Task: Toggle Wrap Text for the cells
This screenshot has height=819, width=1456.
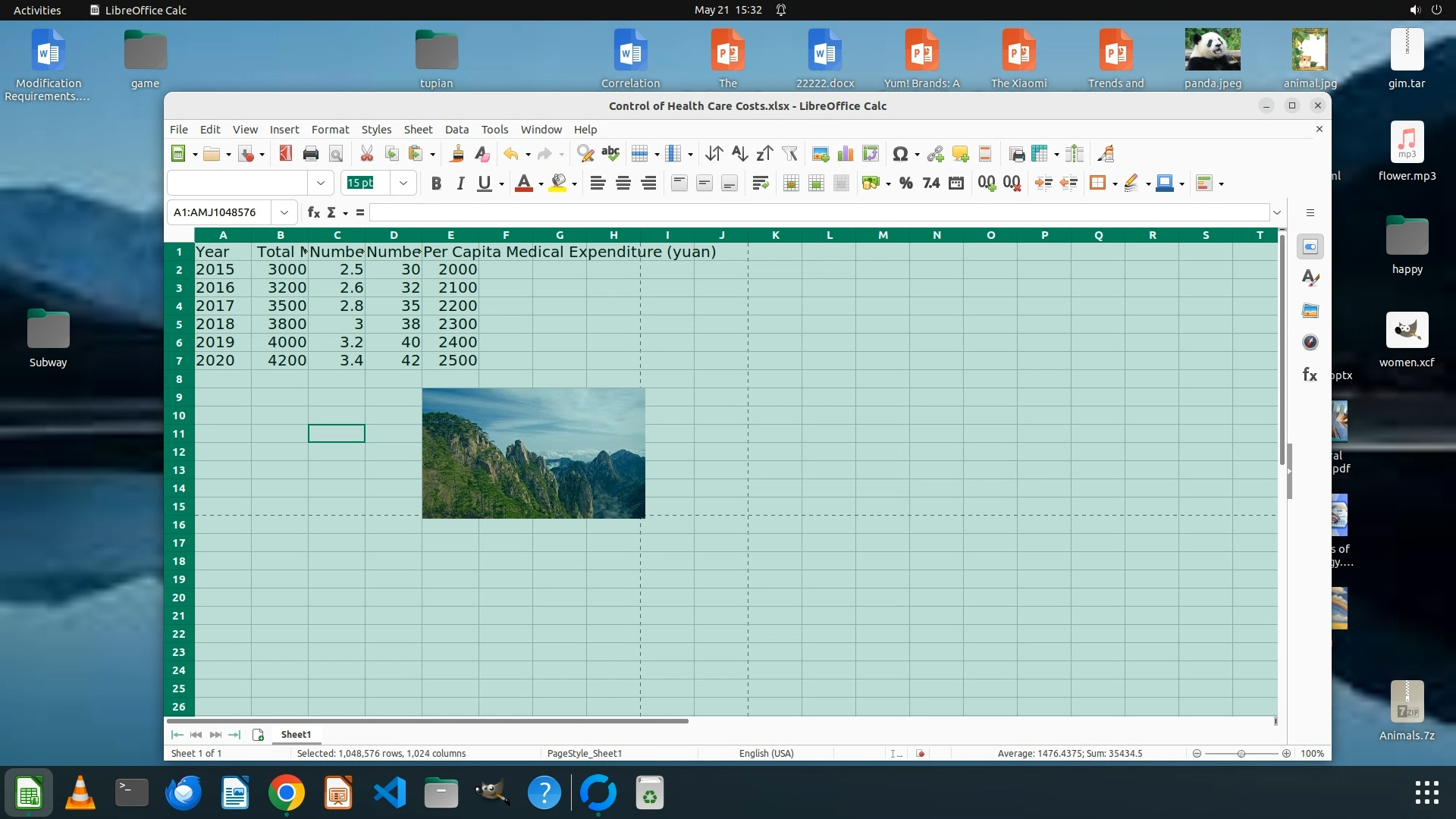Action: [x=760, y=184]
